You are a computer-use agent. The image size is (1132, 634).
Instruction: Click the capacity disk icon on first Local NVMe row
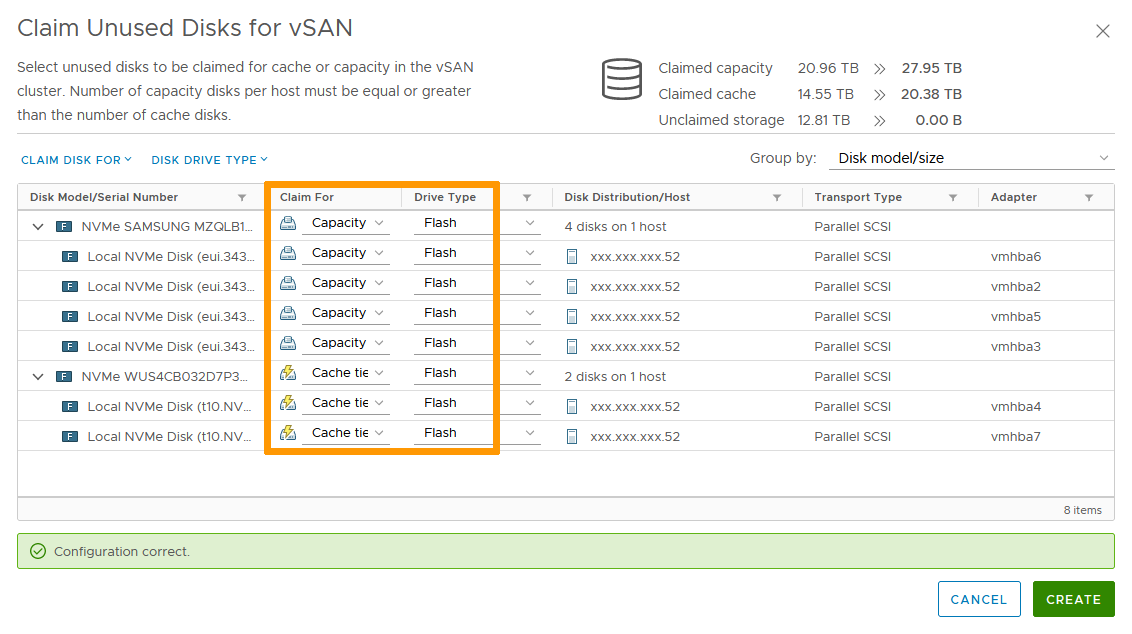coord(288,252)
